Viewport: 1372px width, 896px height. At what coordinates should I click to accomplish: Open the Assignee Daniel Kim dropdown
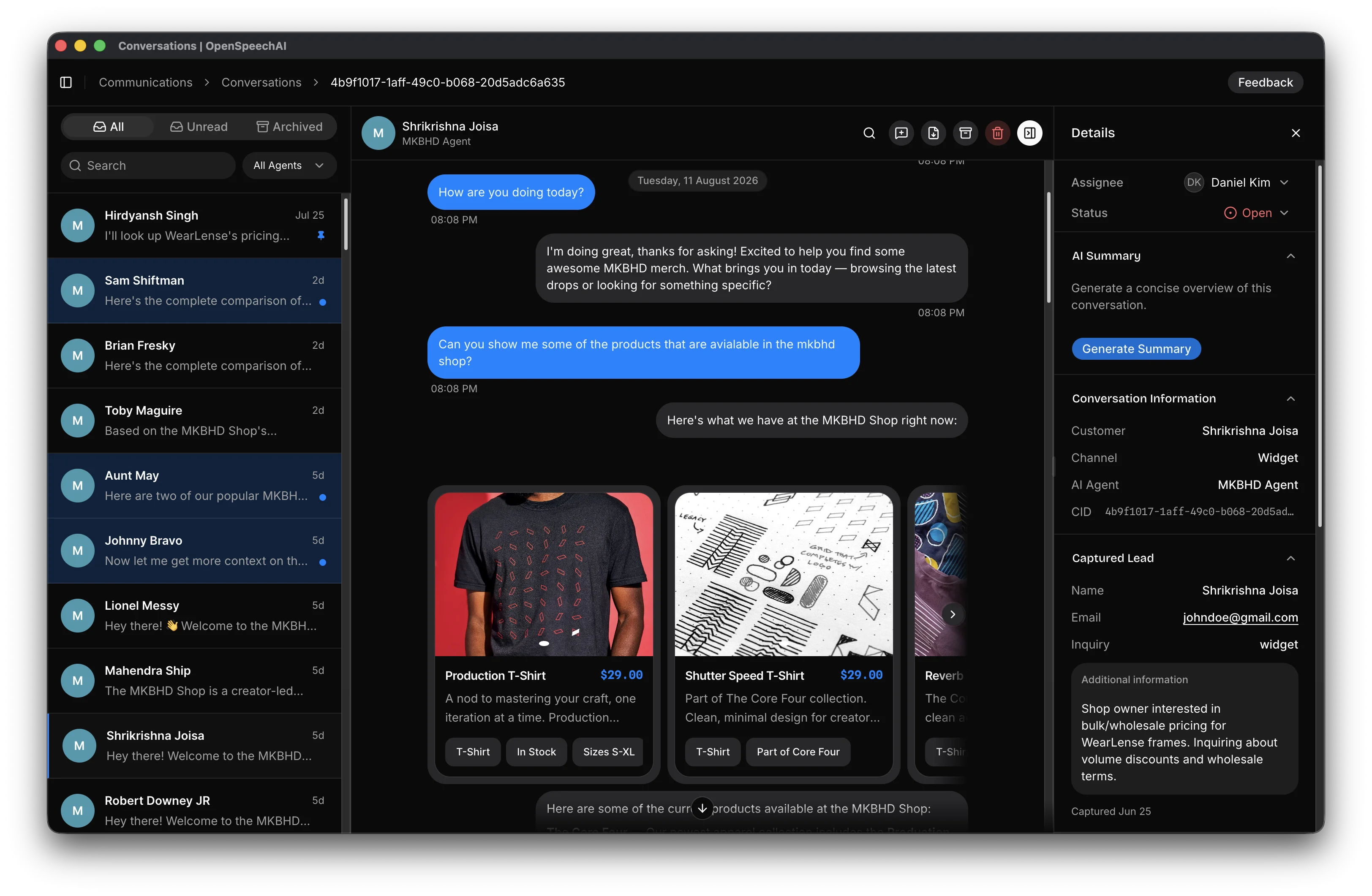click(1236, 183)
